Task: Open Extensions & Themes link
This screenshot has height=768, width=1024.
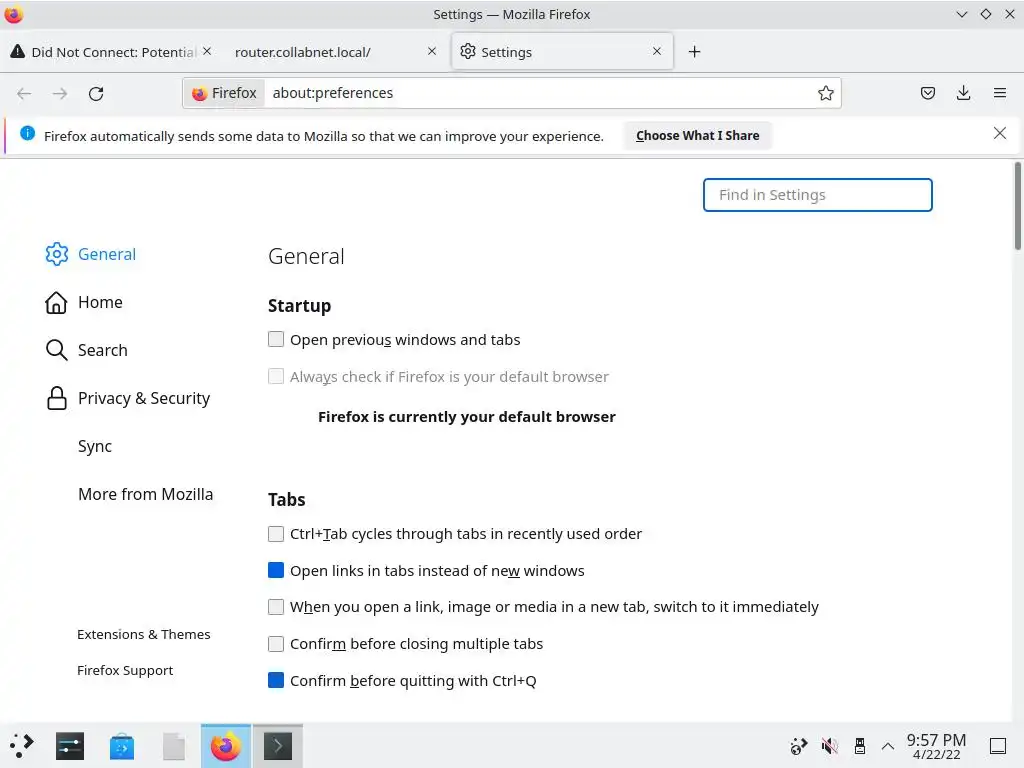Action: click(144, 634)
